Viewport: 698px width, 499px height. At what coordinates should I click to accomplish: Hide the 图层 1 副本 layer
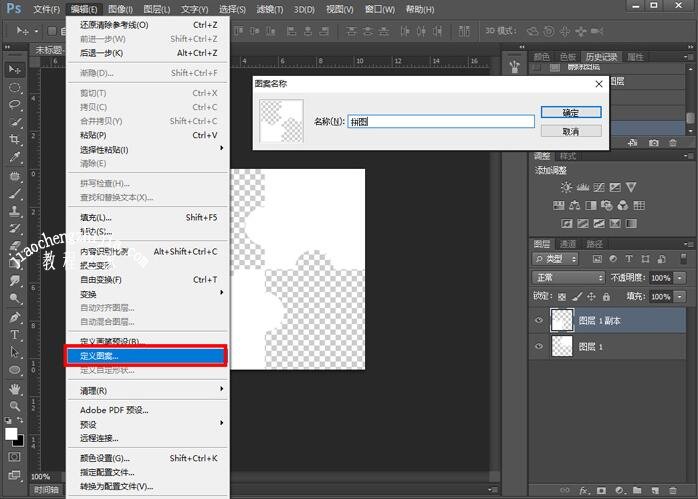pos(539,320)
